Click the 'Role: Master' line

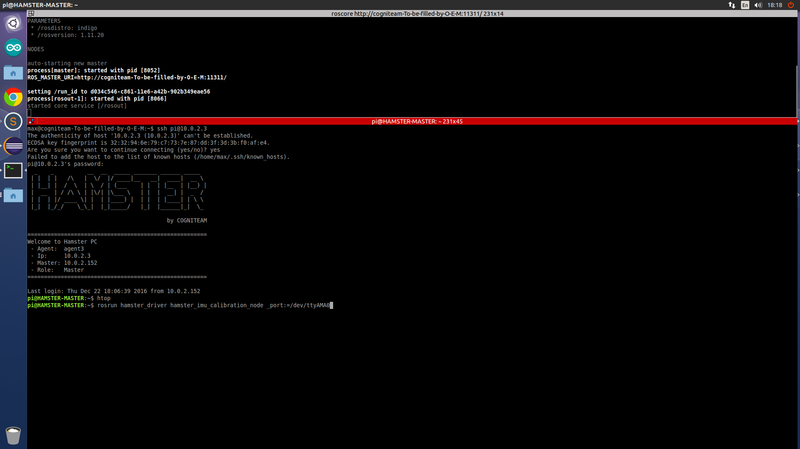point(57,270)
